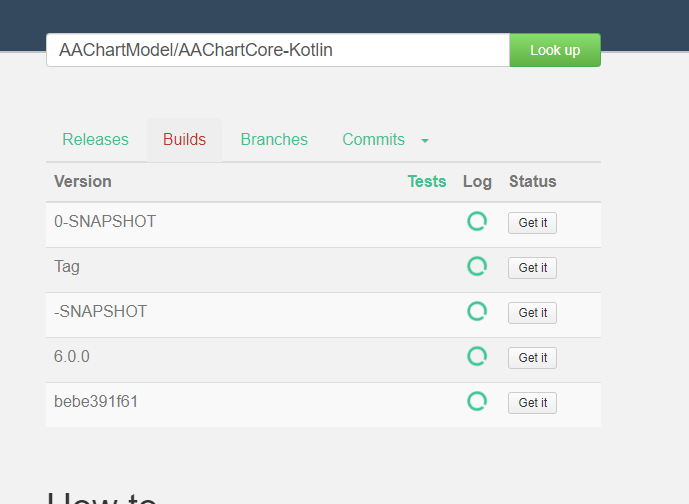Select the 0-SNAPSHOT version text

(105, 221)
